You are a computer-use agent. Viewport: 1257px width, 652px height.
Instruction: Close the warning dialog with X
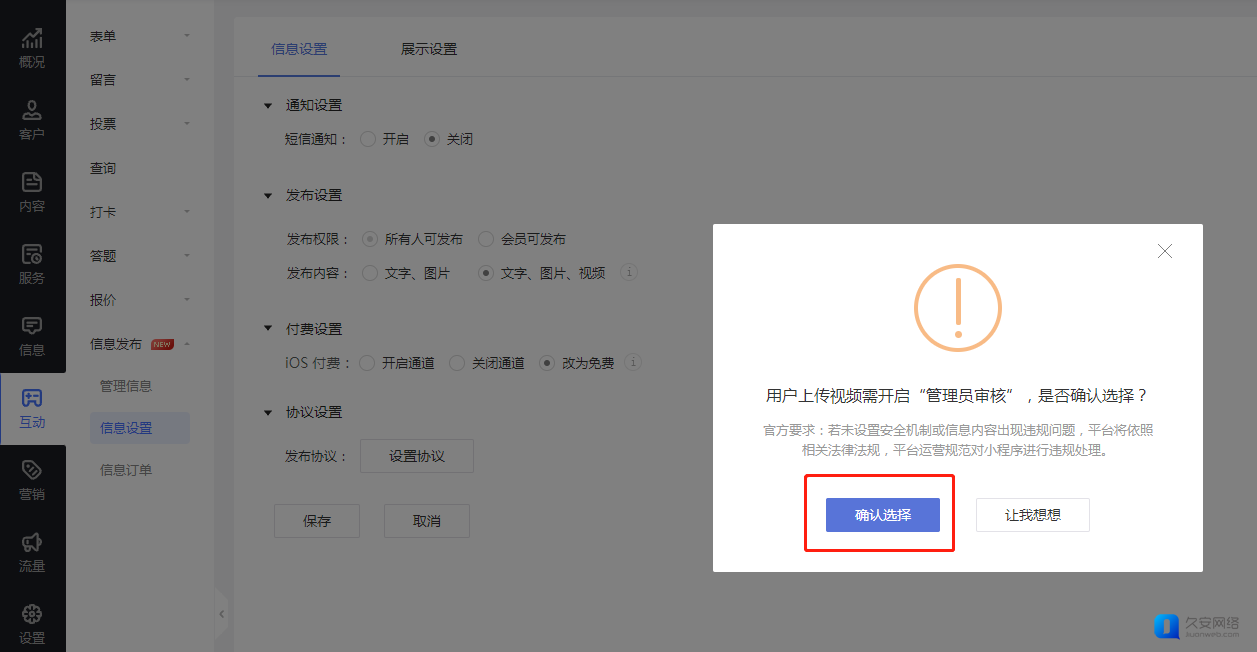click(1164, 251)
